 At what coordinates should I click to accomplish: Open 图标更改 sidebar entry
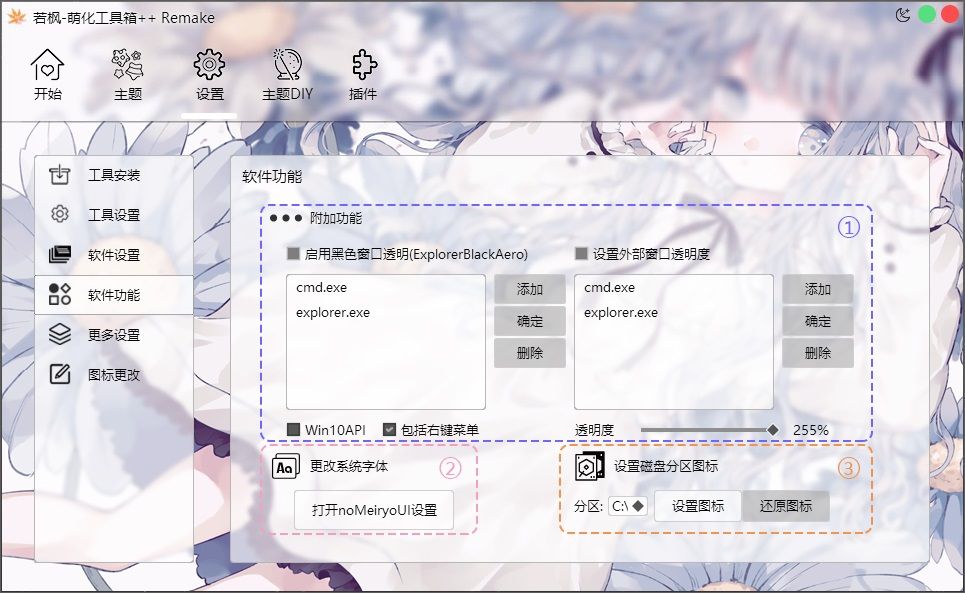click(114, 375)
